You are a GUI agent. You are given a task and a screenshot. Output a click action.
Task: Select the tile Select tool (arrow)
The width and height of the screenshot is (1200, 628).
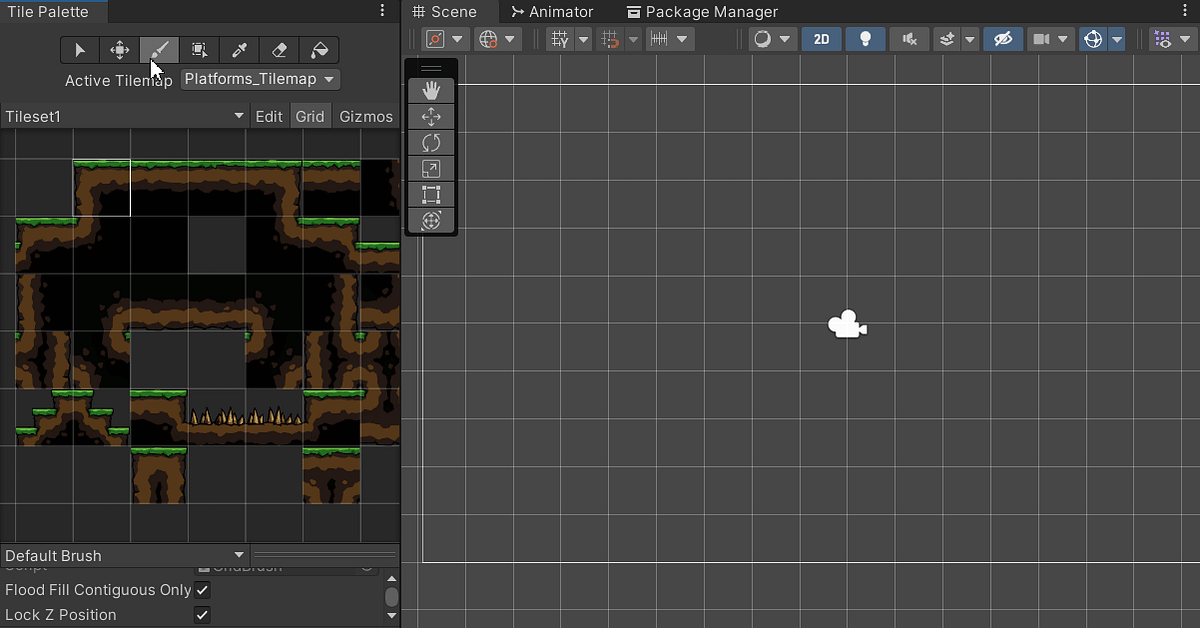click(80, 50)
